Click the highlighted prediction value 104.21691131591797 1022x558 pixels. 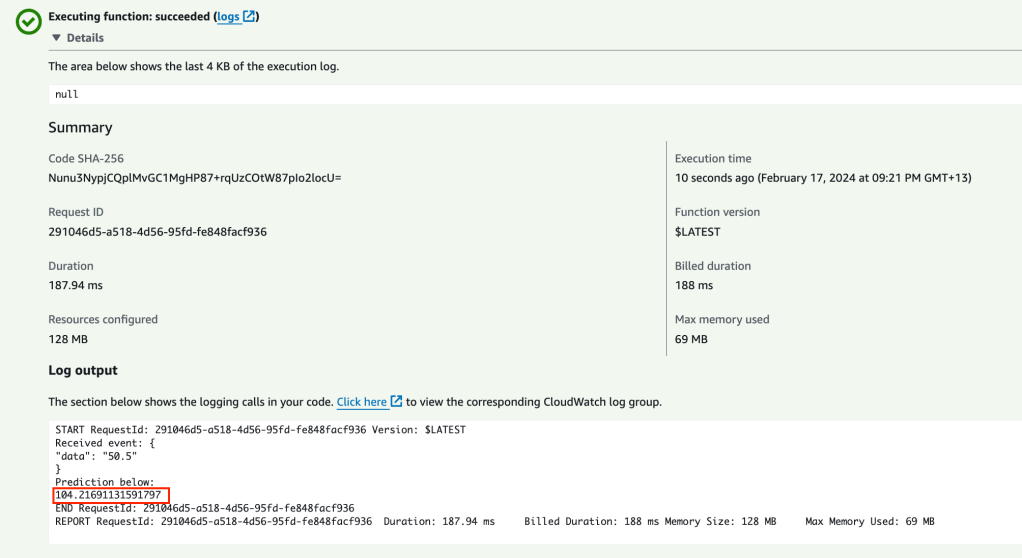pyautogui.click(x=108, y=495)
